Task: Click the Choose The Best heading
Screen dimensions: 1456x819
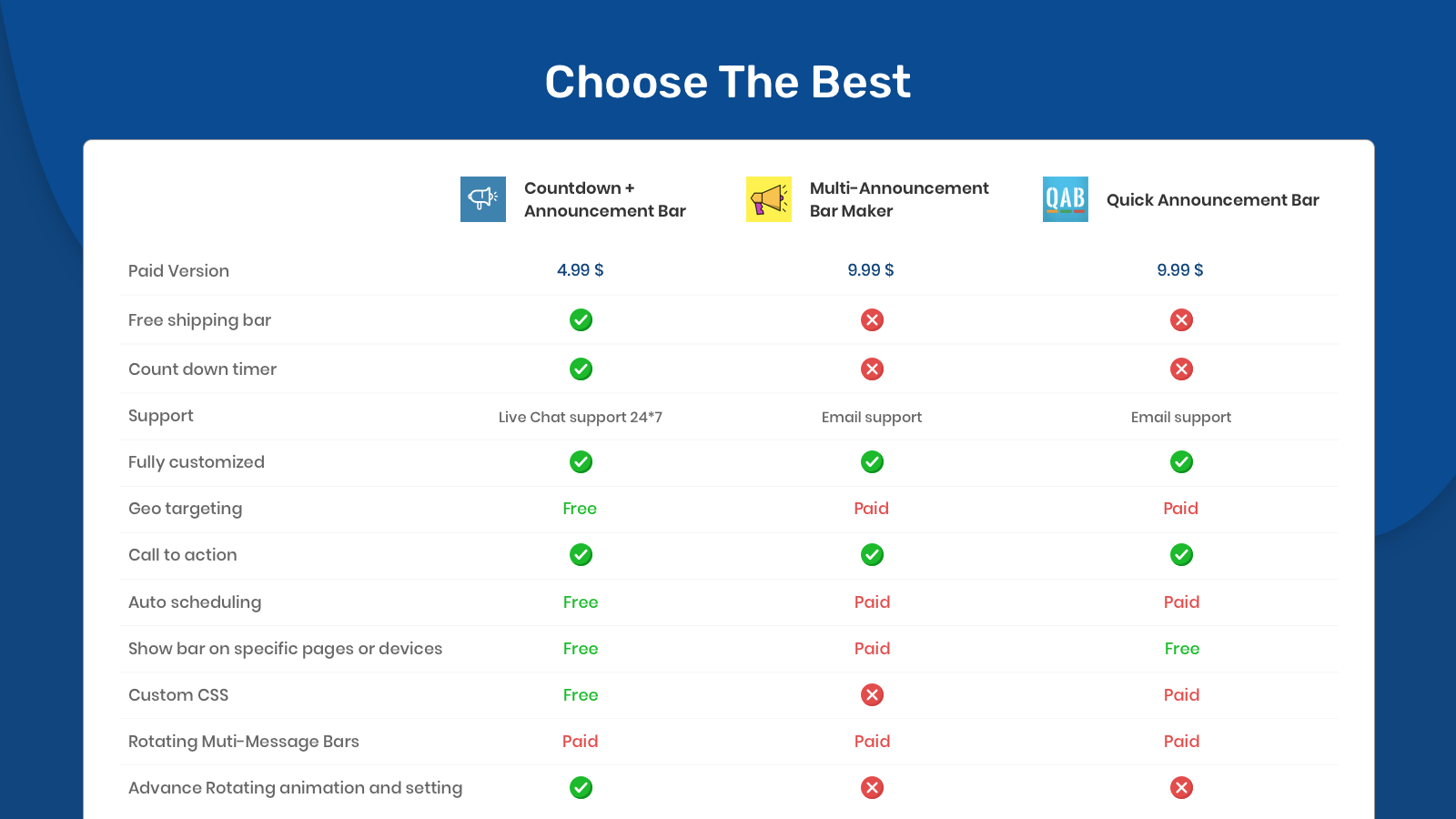Action: click(x=727, y=82)
